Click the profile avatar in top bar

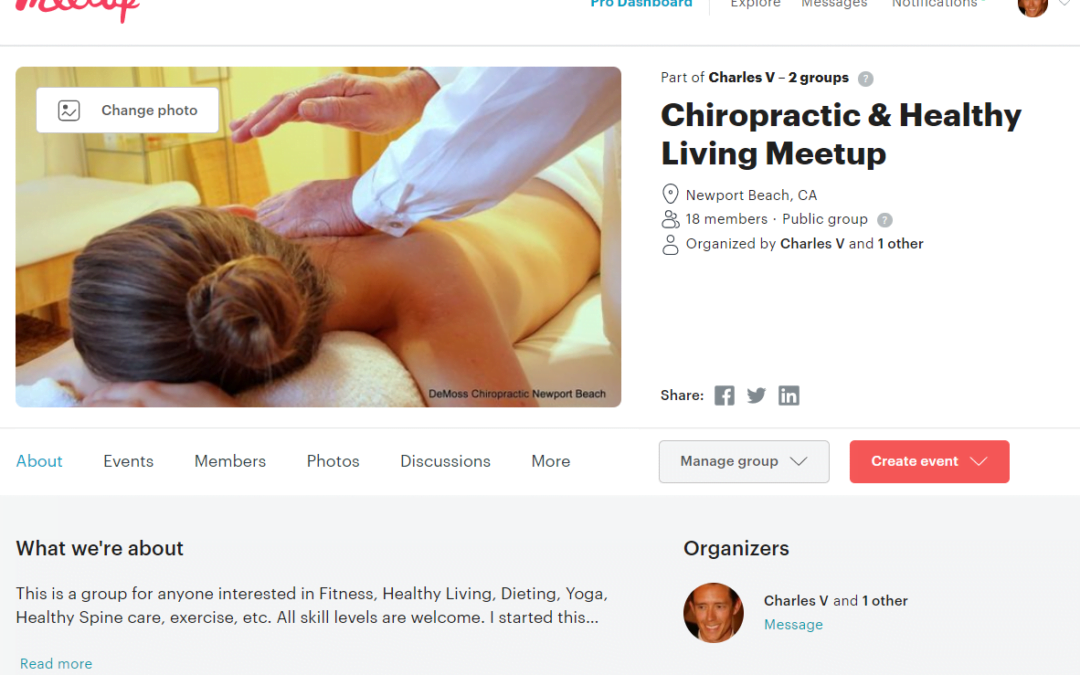tap(1032, 6)
